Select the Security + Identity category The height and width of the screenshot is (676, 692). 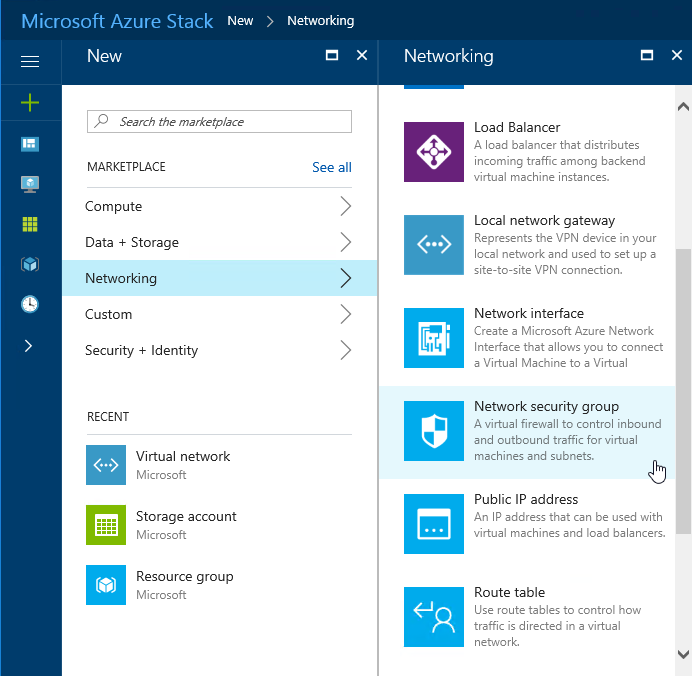coord(219,350)
